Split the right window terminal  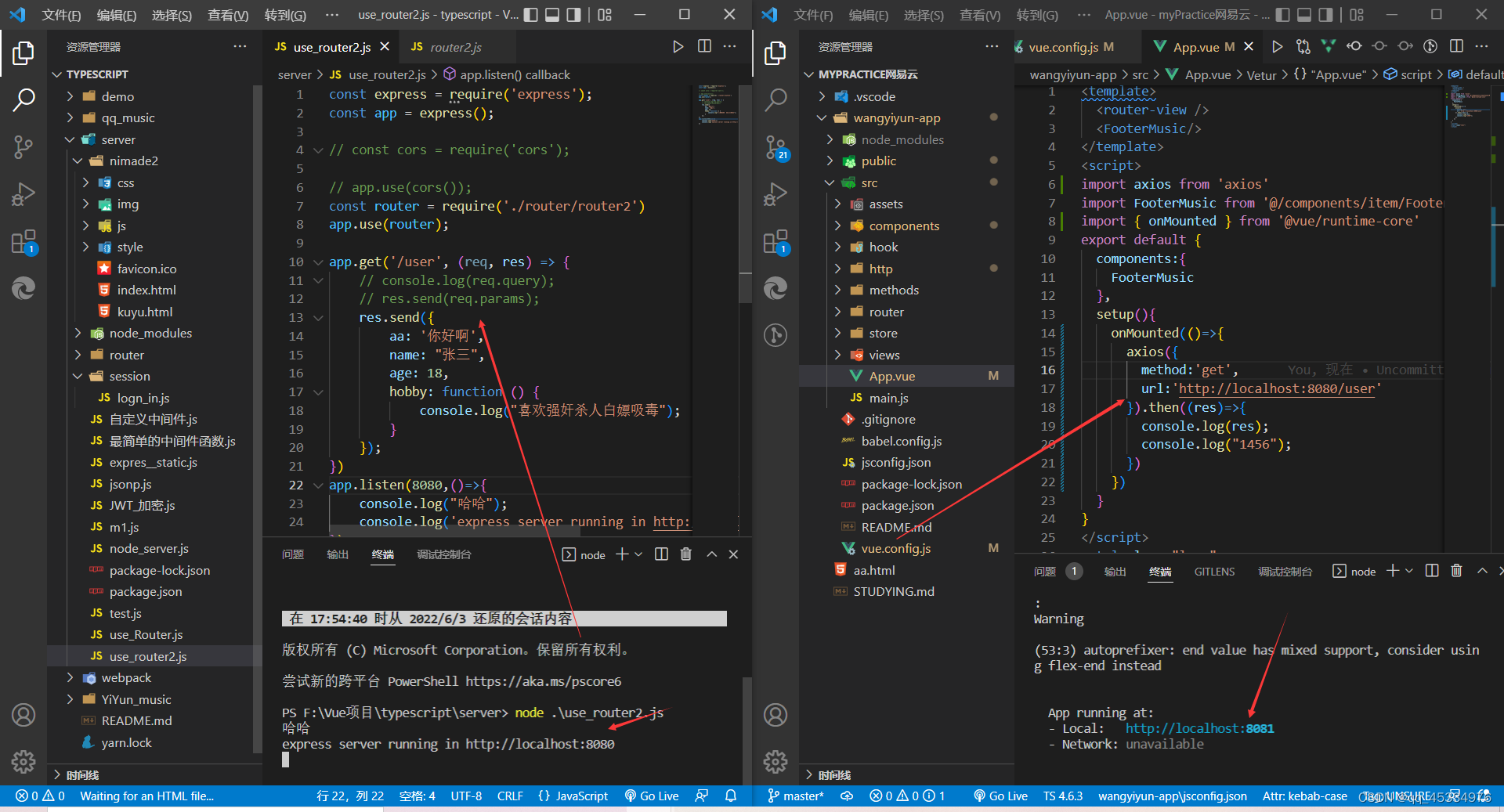coord(1432,571)
